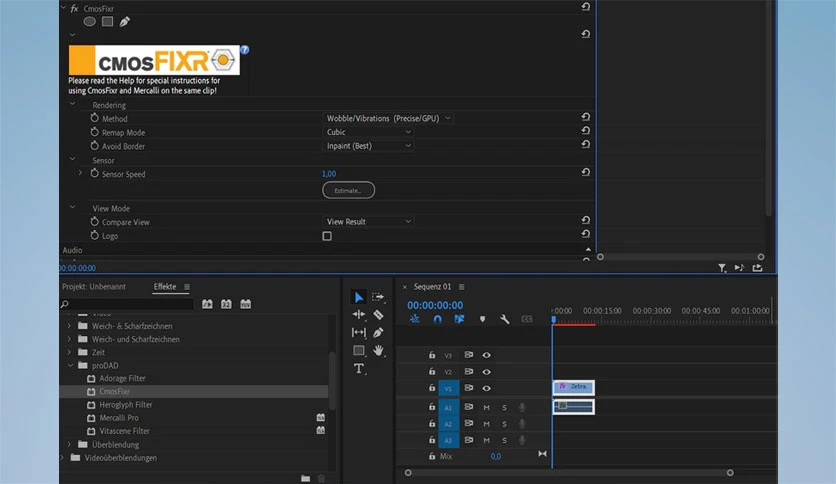Image resolution: width=836 pixels, height=484 pixels.
Task: Mute audio track A1
Action: coord(486,408)
